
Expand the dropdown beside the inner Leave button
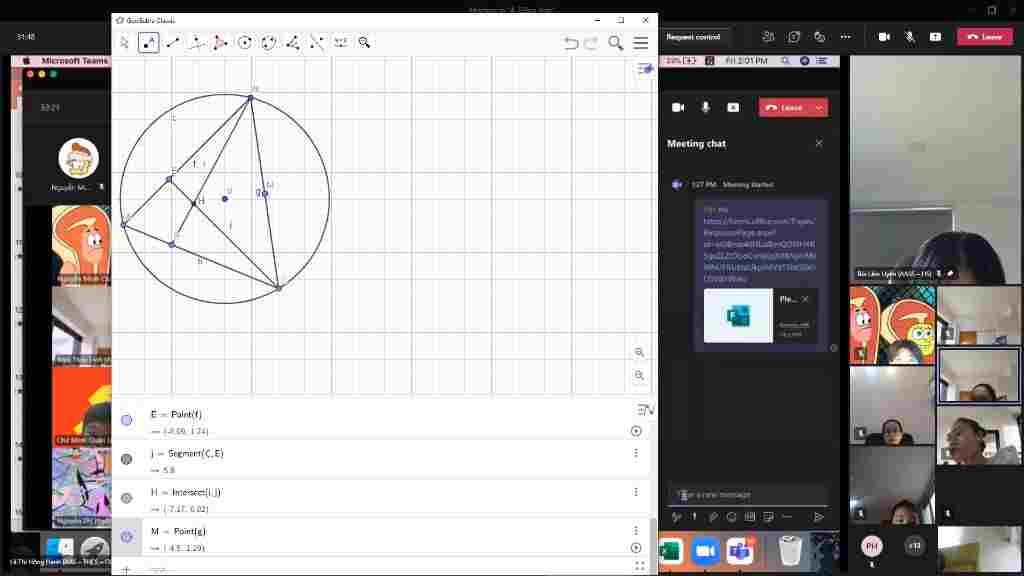[x=819, y=108]
